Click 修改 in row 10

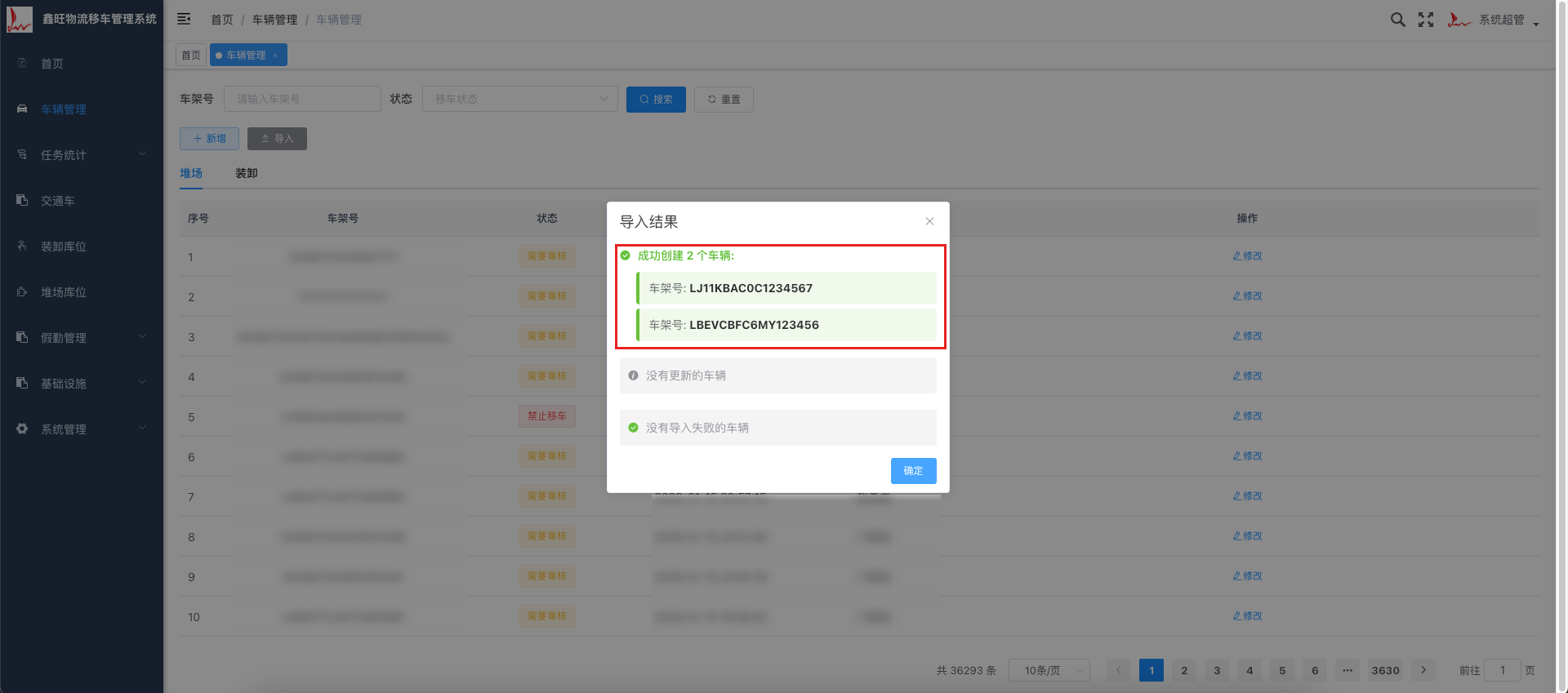click(1247, 616)
